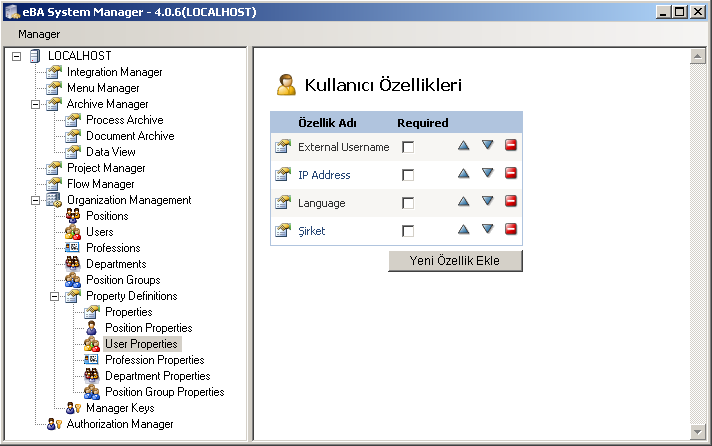Click the Document Archive icon

(x=73, y=136)
